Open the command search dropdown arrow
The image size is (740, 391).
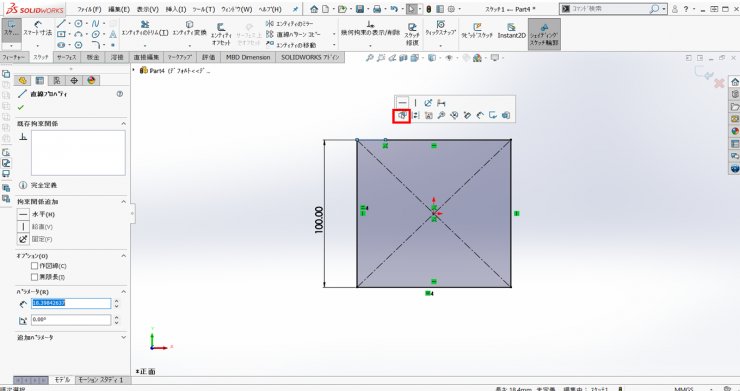pyautogui.click(x=664, y=9)
